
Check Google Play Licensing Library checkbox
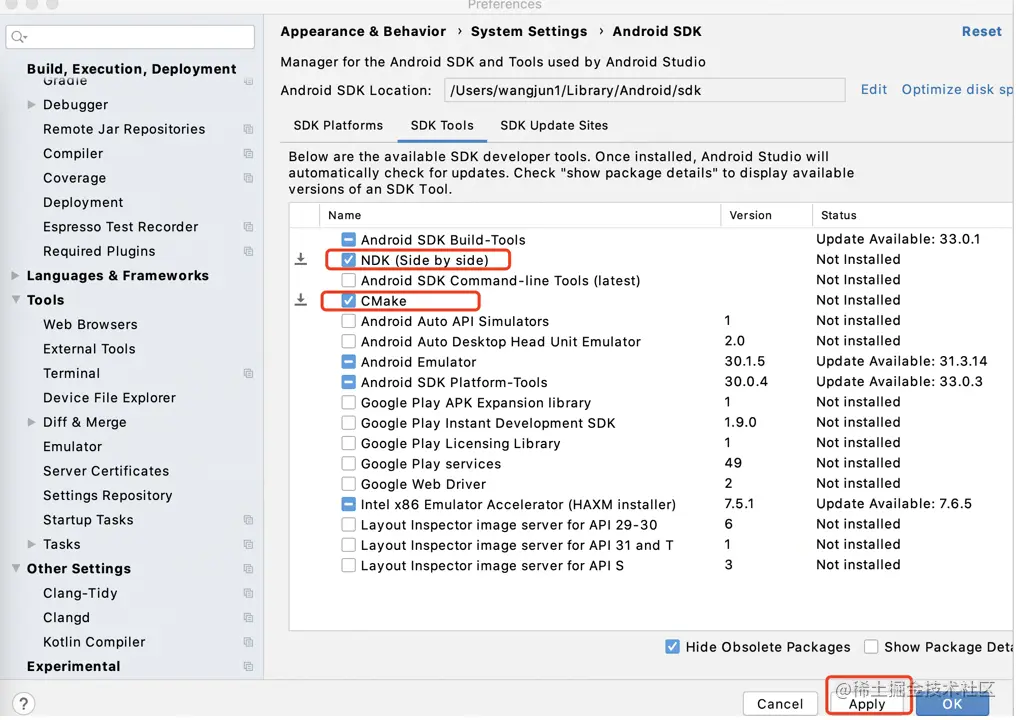pos(349,443)
